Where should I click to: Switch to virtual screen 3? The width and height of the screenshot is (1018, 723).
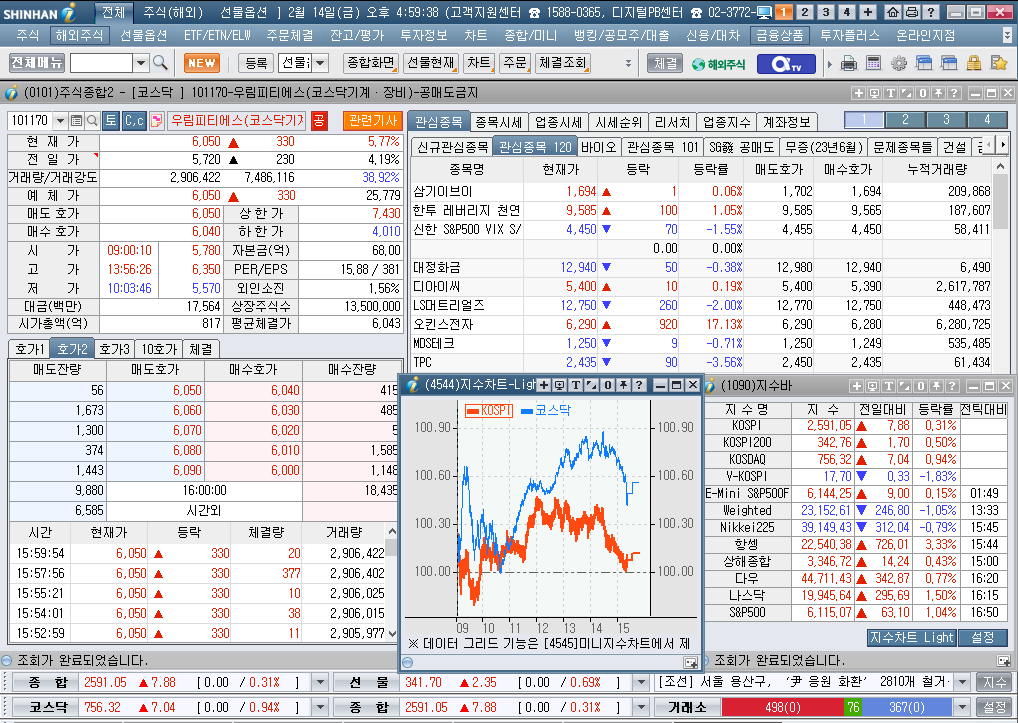(826, 12)
